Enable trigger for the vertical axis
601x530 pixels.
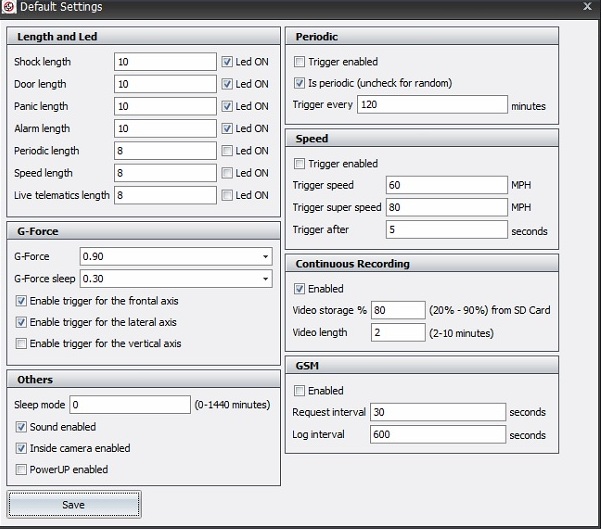coord(21,343)
